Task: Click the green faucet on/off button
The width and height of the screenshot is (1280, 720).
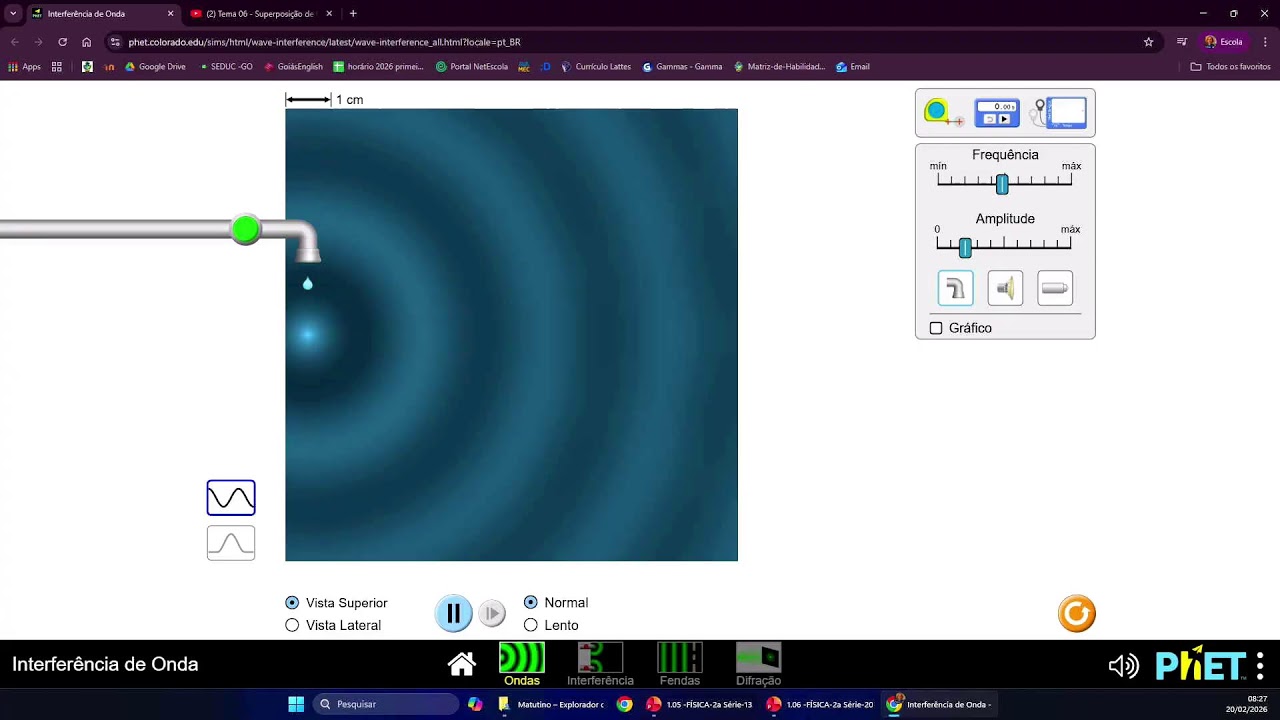Action: point(245,230)
